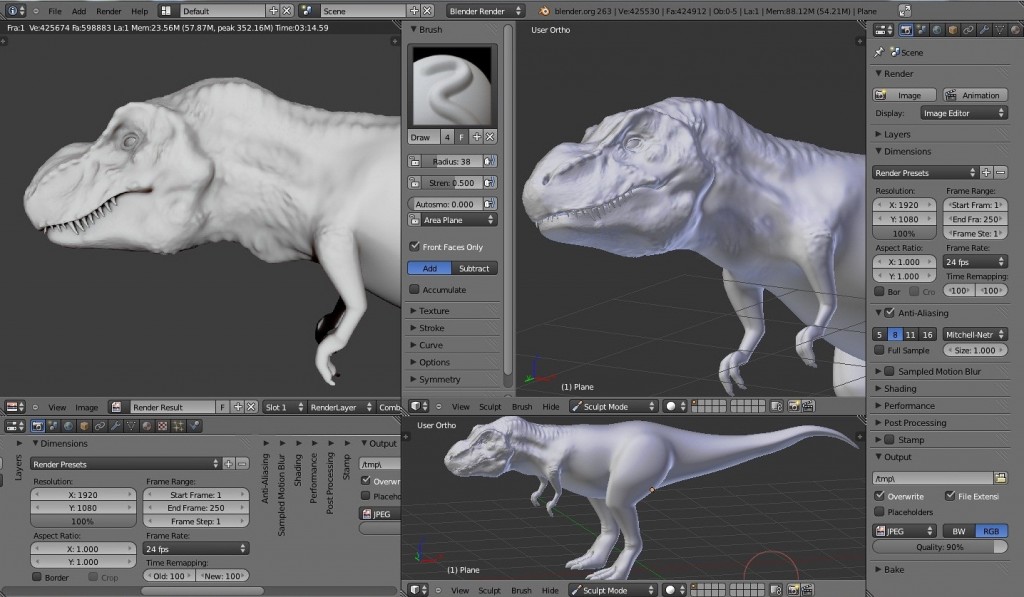Viewport: 1024px width, 597px height.
Task: Open the Add menu in the top header
Action: (80, 11)
